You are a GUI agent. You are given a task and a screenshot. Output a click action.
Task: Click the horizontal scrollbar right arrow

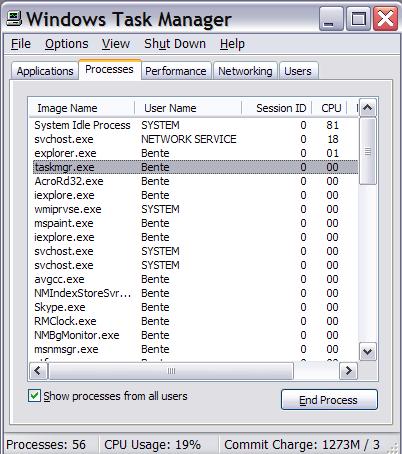click(348, 371)
